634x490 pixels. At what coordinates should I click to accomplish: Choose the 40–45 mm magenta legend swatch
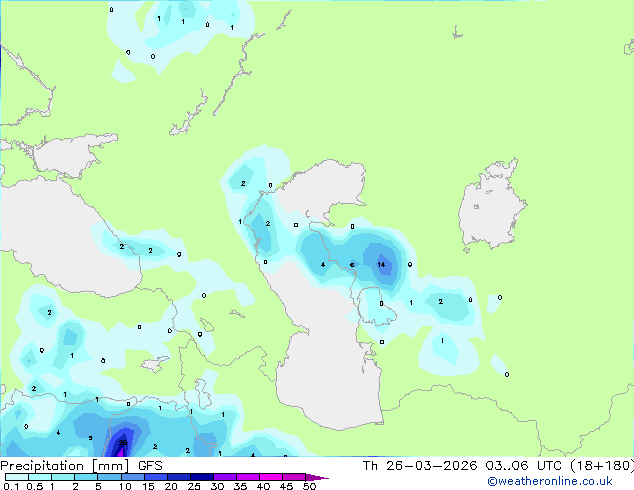click(x=271, y=477)
